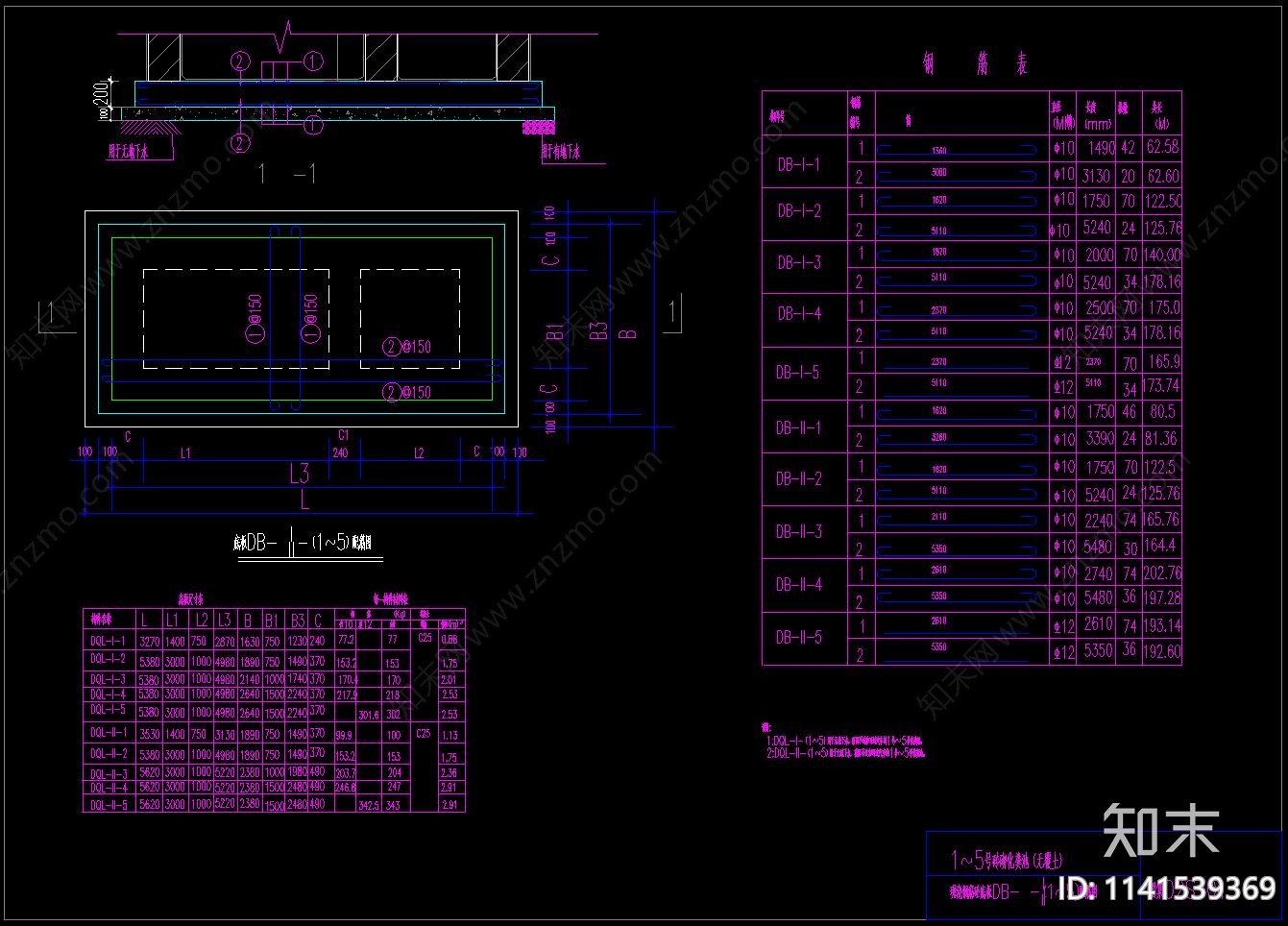Click the ID: 1141539369 text
1288x926 pixels.
1166,887
